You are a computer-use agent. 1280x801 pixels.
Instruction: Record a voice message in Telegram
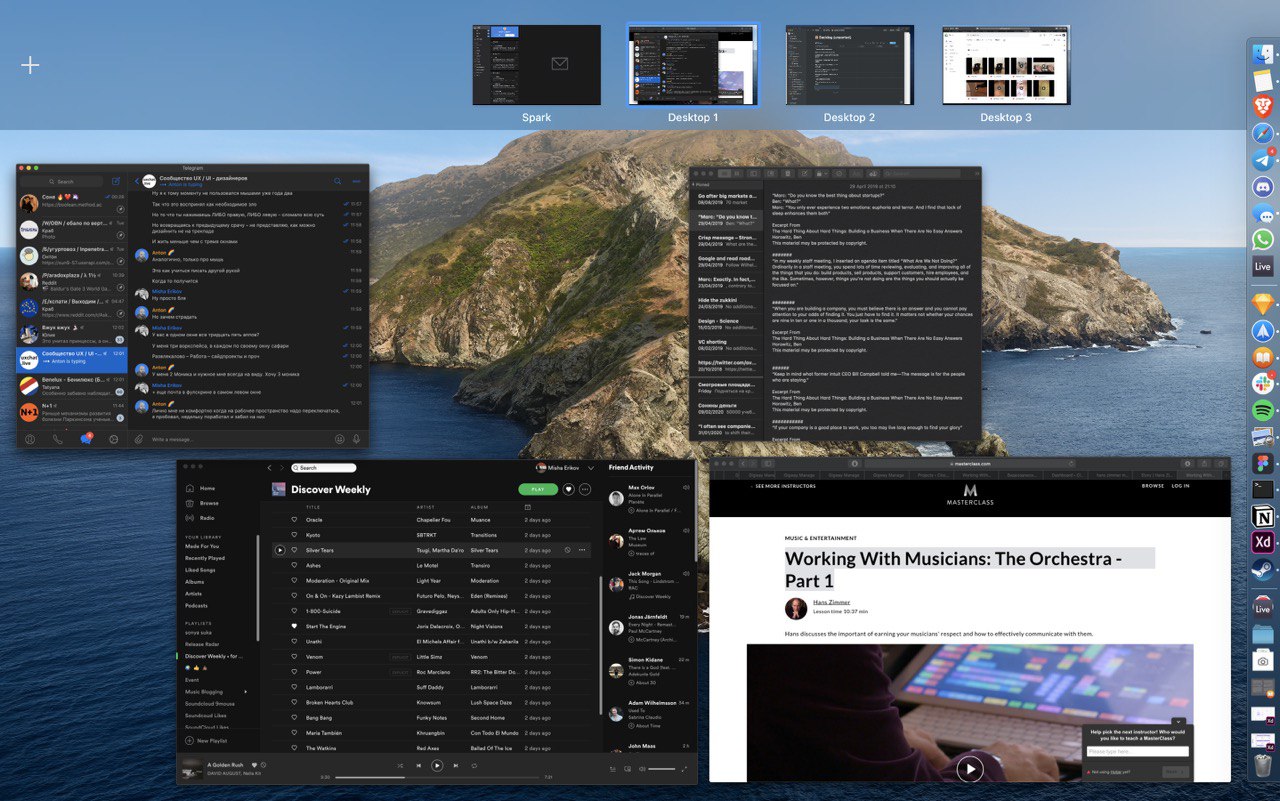358,439
